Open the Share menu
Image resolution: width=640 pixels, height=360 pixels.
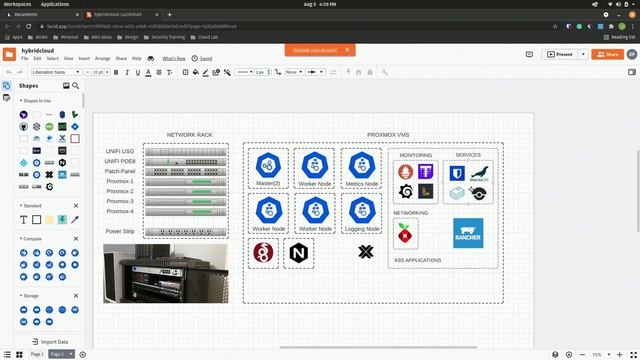121,58
